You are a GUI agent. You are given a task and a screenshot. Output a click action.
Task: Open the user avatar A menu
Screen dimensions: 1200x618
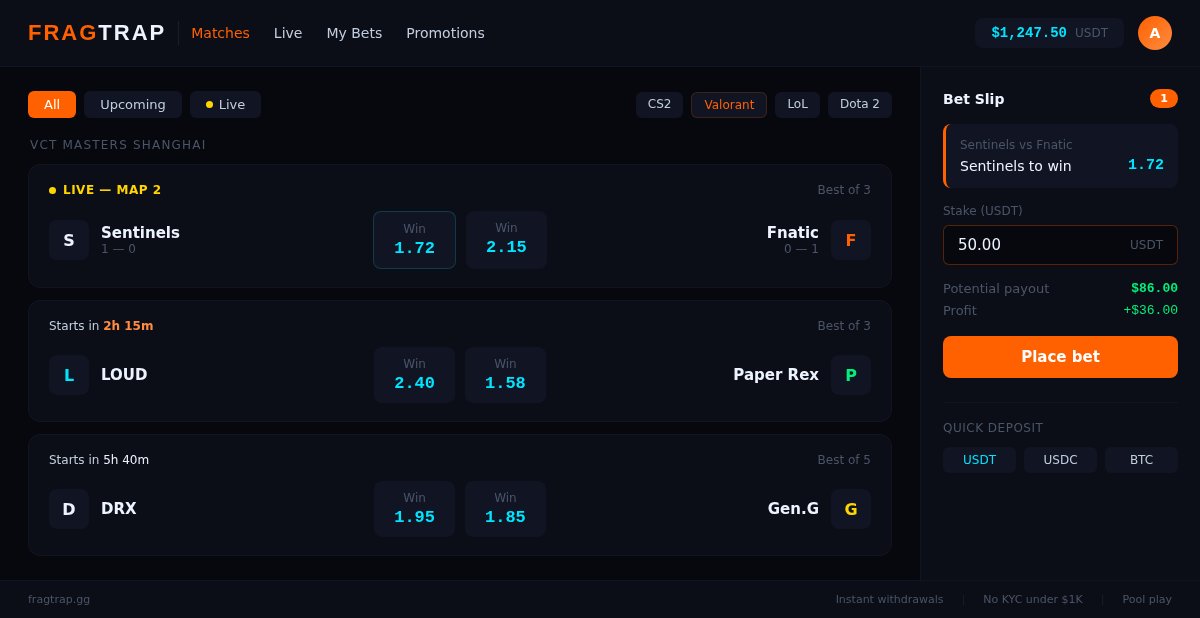pyautogui.click(x=1155, y=33)
